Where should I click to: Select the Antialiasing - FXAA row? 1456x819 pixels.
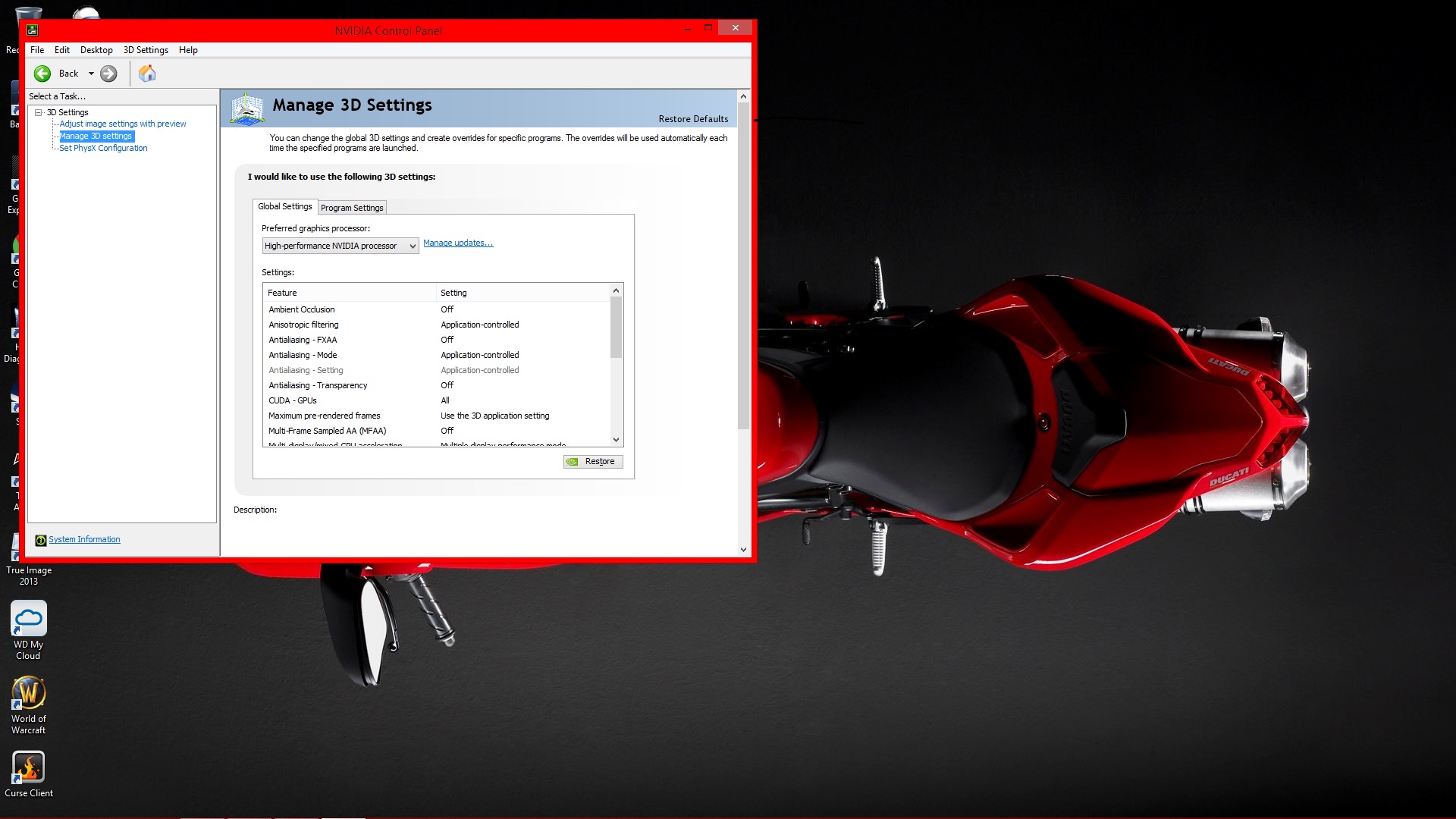(x=437, y=340)
